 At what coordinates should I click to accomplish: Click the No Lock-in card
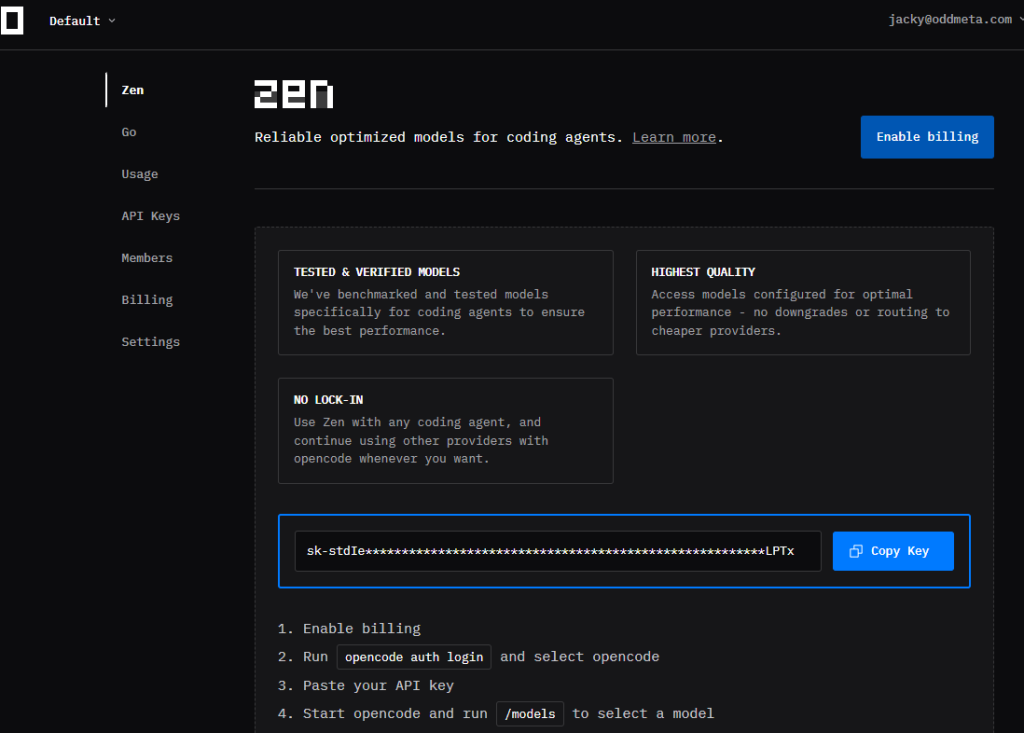(x=445, y=430)
